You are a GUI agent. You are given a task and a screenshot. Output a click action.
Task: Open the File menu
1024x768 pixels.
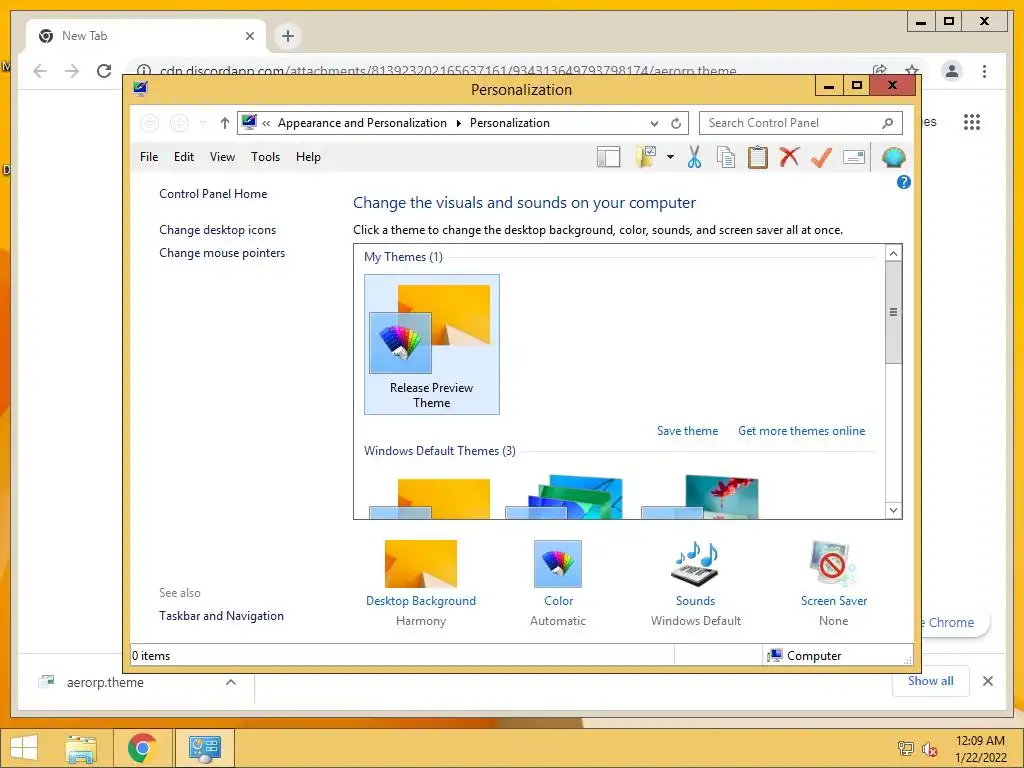149,157
